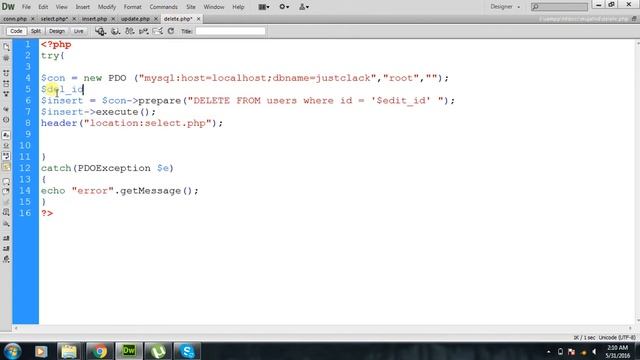
Task: Click the Collapse Selection icon
Action: point(6,84)
